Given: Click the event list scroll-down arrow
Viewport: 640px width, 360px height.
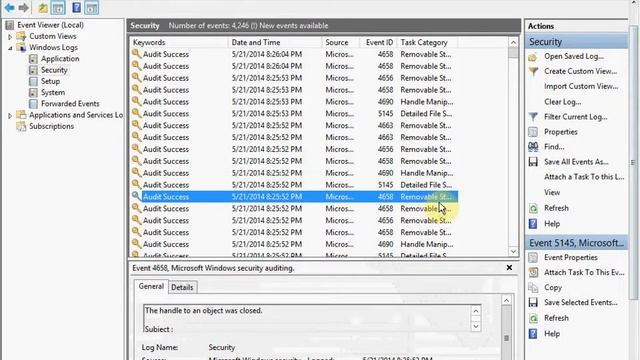Looking at the screenshot, I should tap(513, 251).
